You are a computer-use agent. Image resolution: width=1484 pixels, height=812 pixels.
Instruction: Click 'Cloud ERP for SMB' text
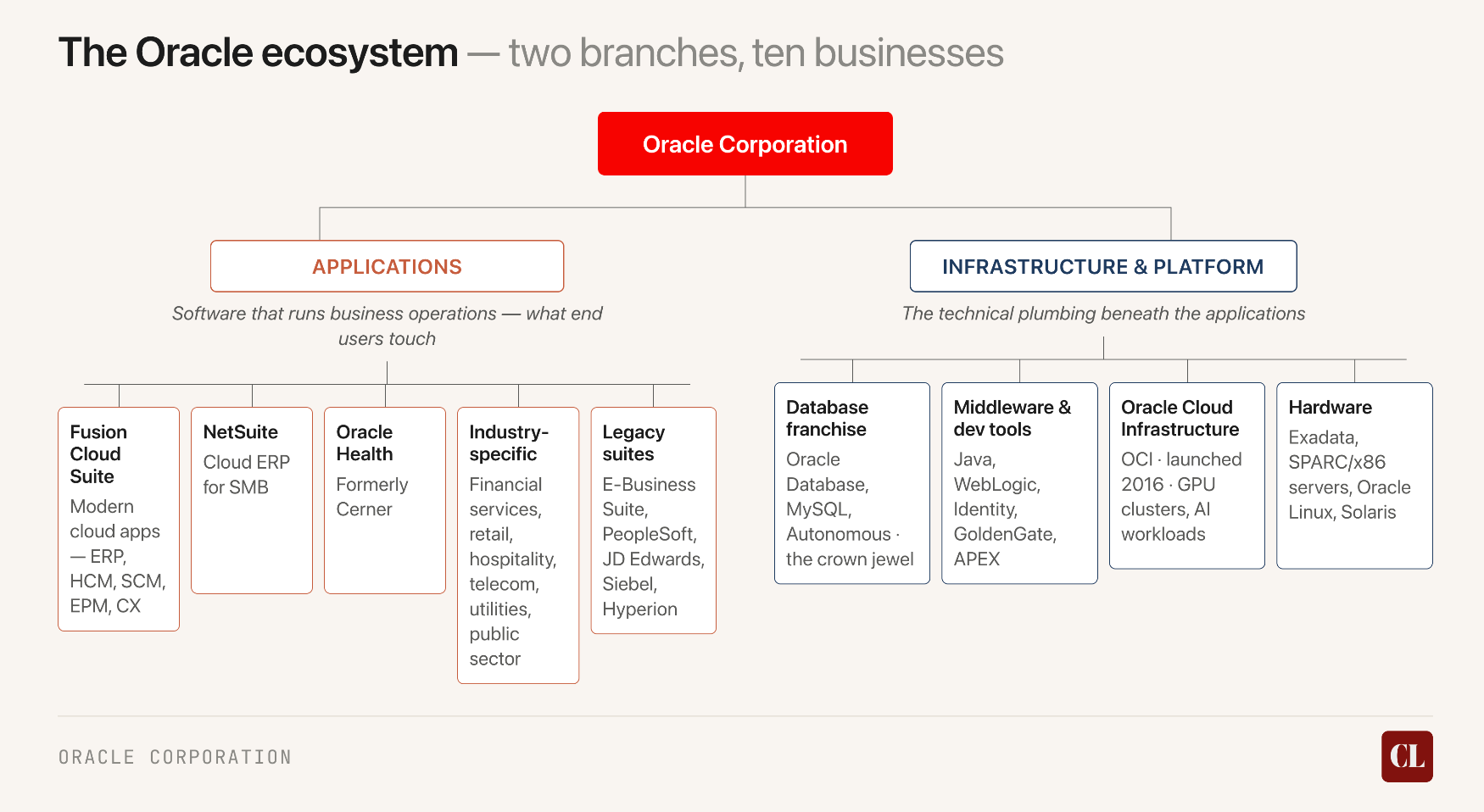click(246, 475)
